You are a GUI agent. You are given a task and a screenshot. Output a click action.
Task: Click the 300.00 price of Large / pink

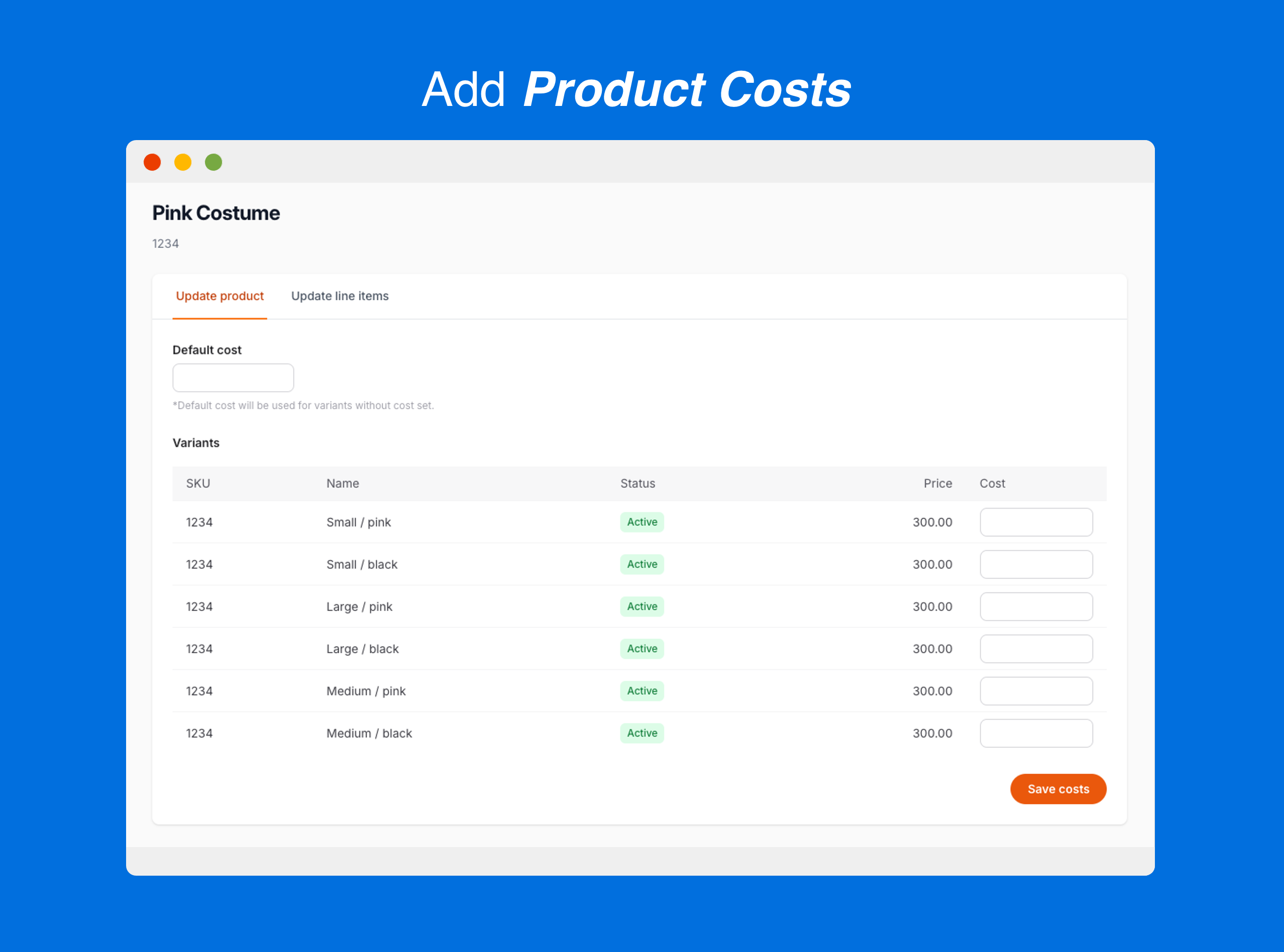[932, 606]
